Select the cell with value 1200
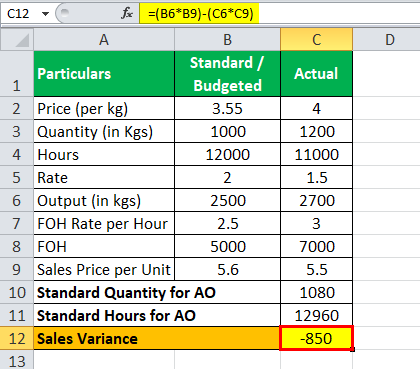This screenshot has height=369, width=420. (x=316, y=131)
